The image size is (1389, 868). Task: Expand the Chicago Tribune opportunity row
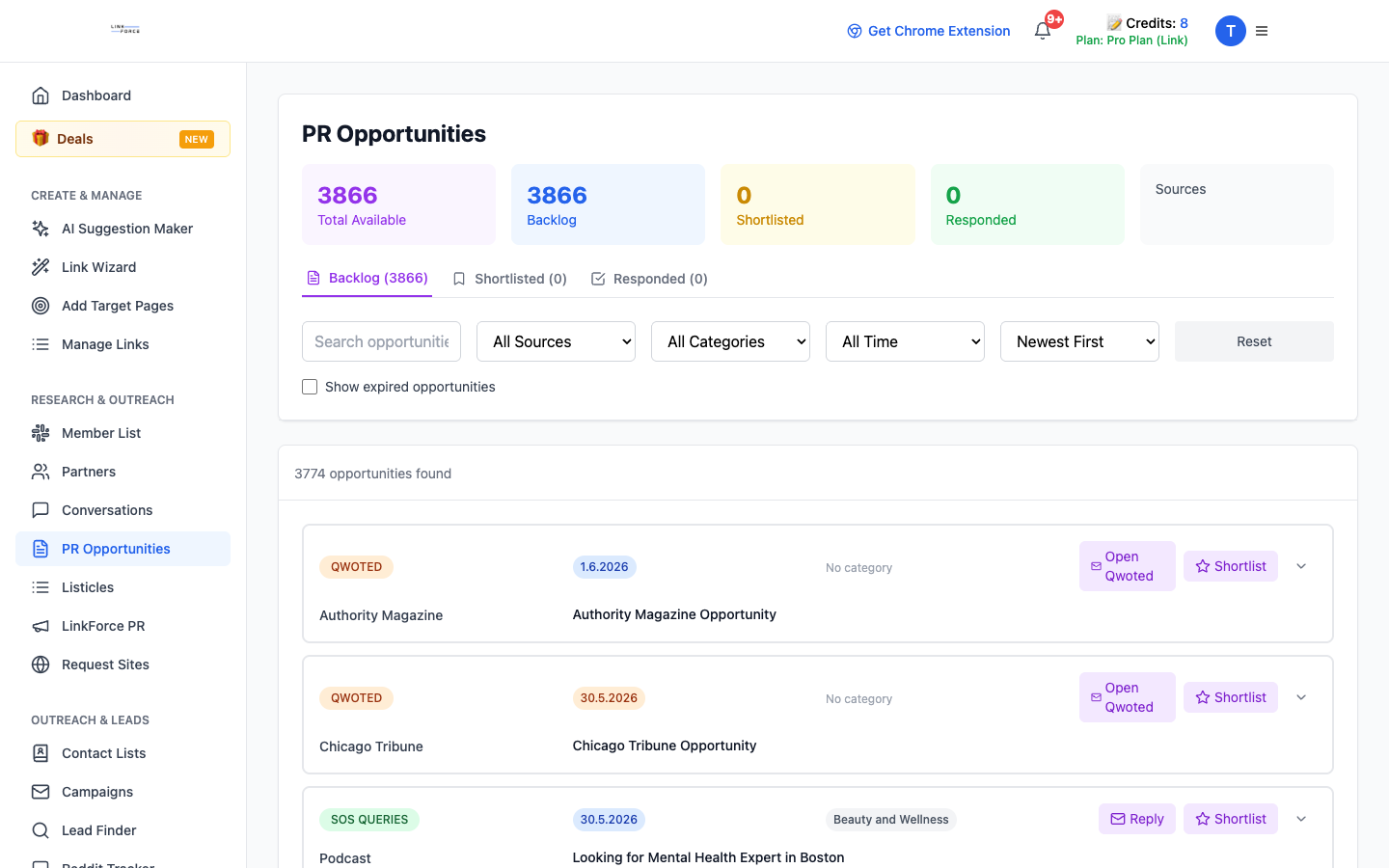[1301, 697]
